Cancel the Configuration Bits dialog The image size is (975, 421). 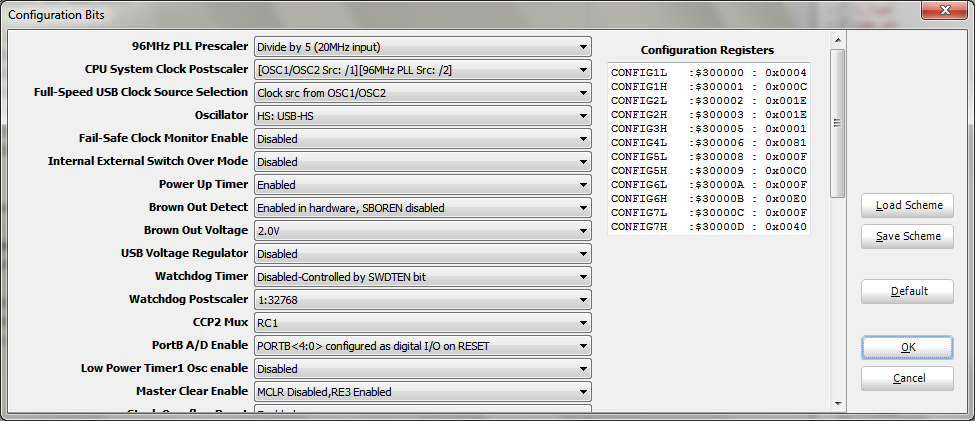point(908,379)
